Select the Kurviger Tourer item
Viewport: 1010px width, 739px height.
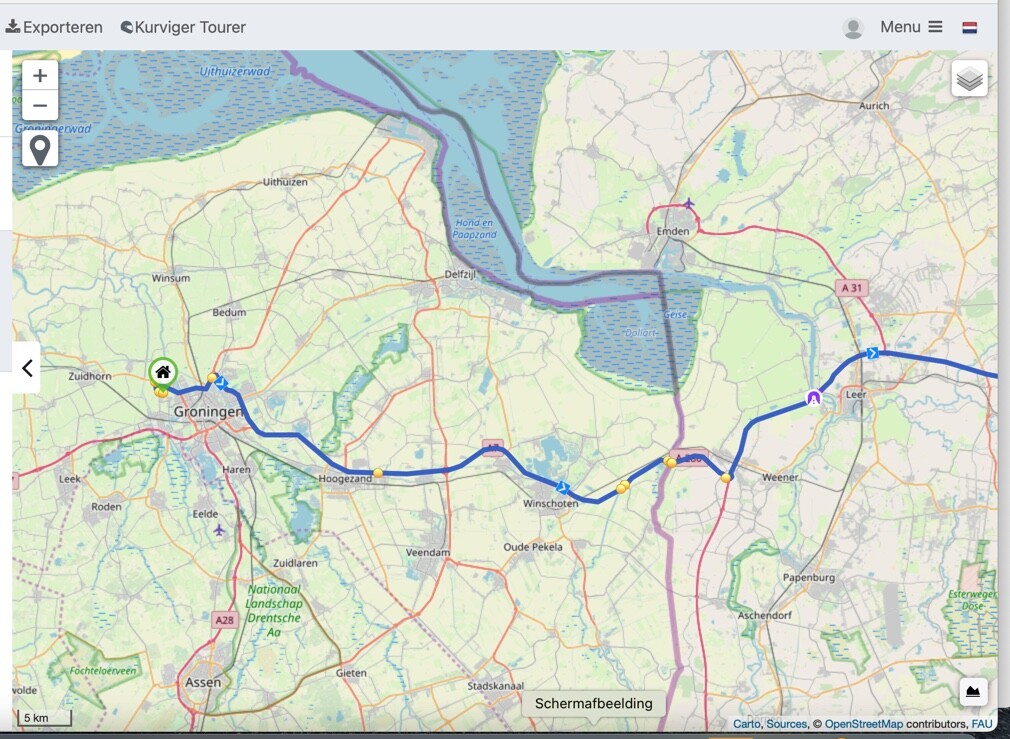[x=184, y=27]
